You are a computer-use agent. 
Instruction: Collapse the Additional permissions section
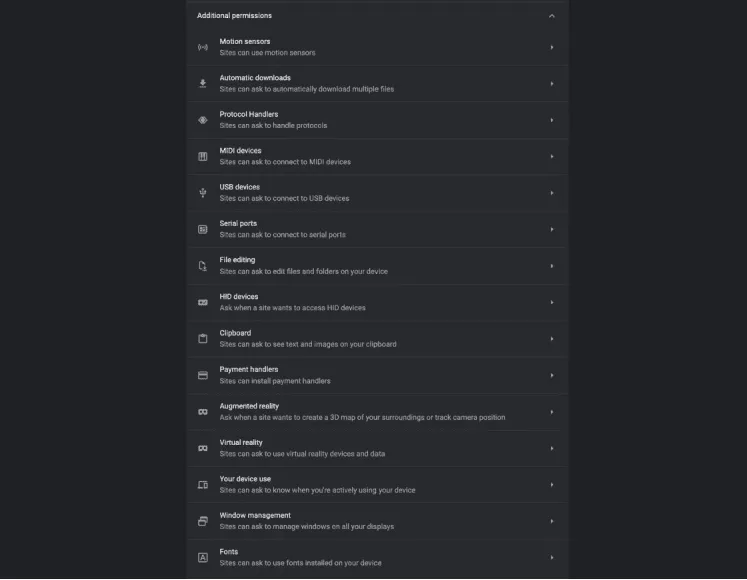[x=551, y=16]
